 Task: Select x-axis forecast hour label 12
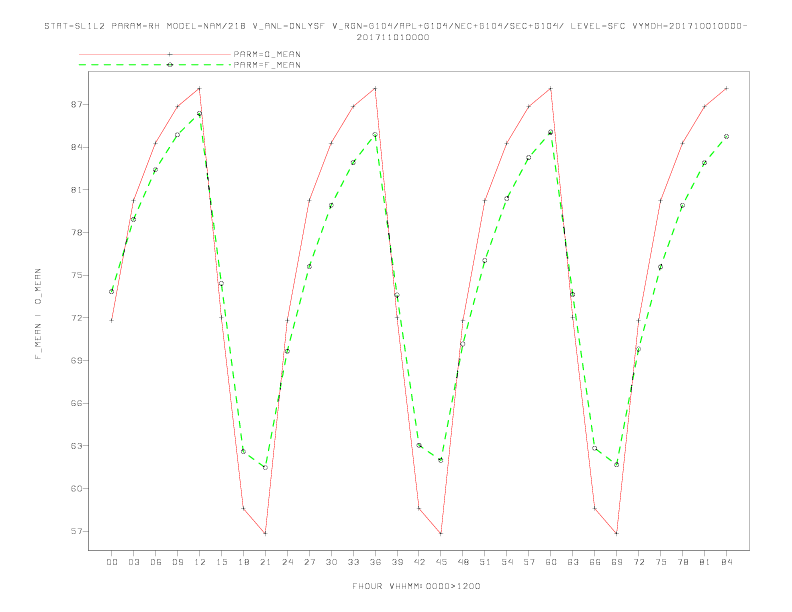tap(200, 562)
